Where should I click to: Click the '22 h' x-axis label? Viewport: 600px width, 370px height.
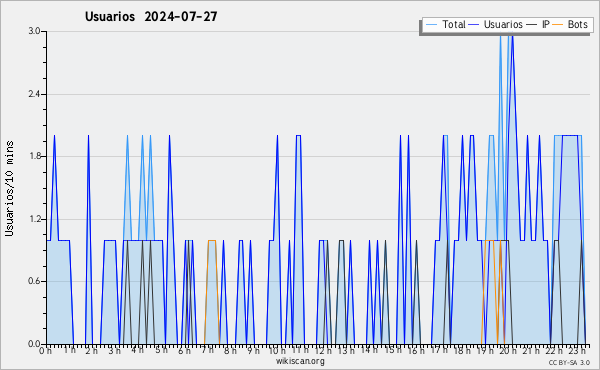click(554, 350)
